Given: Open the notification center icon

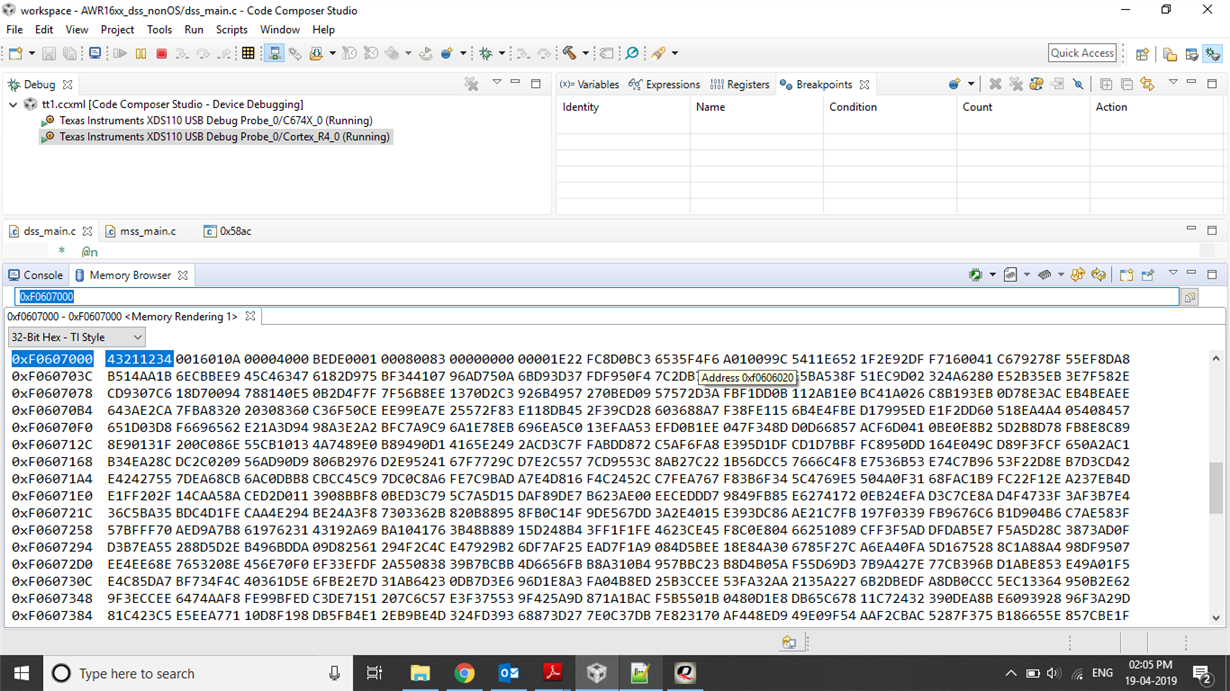Looking at the screenshot, I should [x=1203, y=673].
